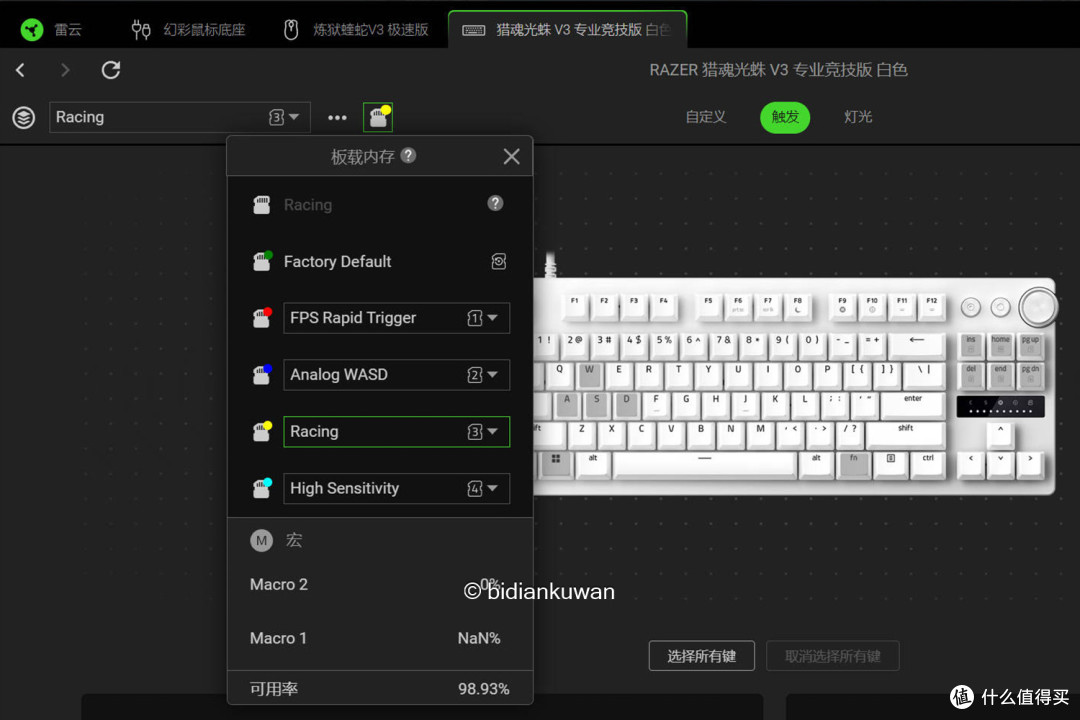1080x720 pixels.
Task: Switch to the 幻彩鼠标底座 device tab
Action: click(x=188, y=30)
